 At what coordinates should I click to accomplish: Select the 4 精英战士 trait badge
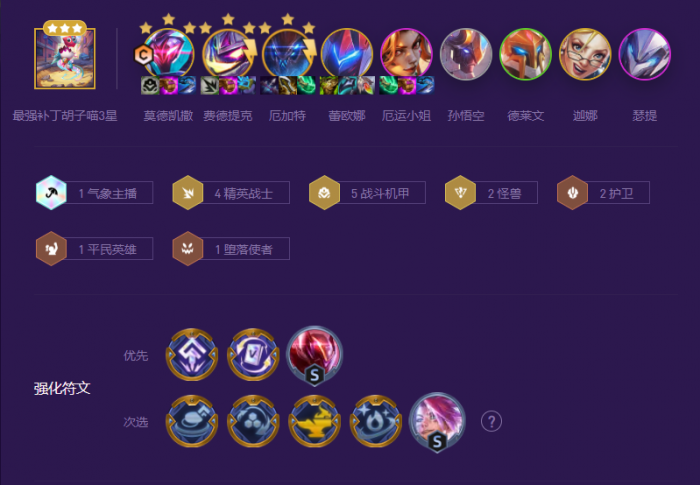click(231, 192)
